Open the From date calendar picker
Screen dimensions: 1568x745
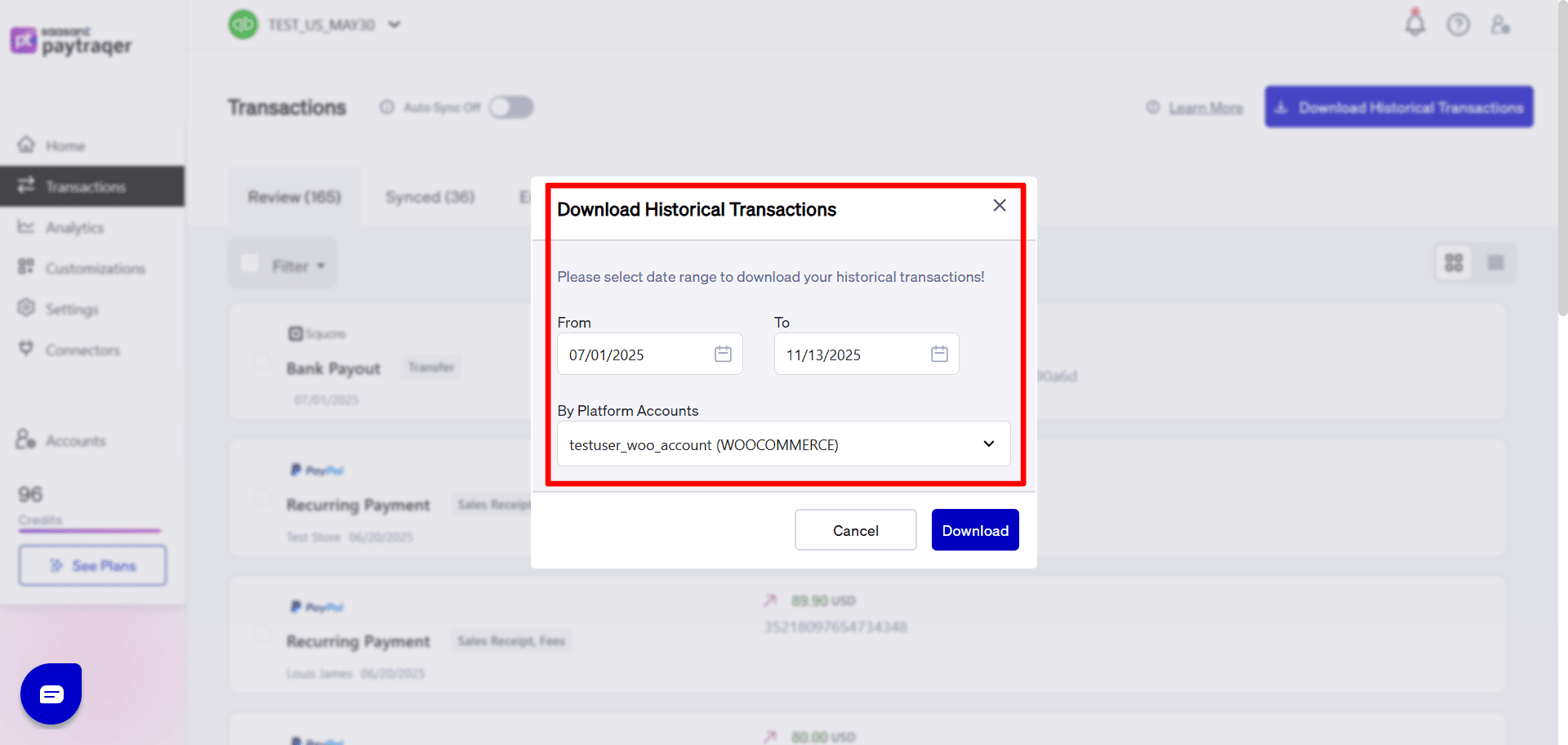722,354
